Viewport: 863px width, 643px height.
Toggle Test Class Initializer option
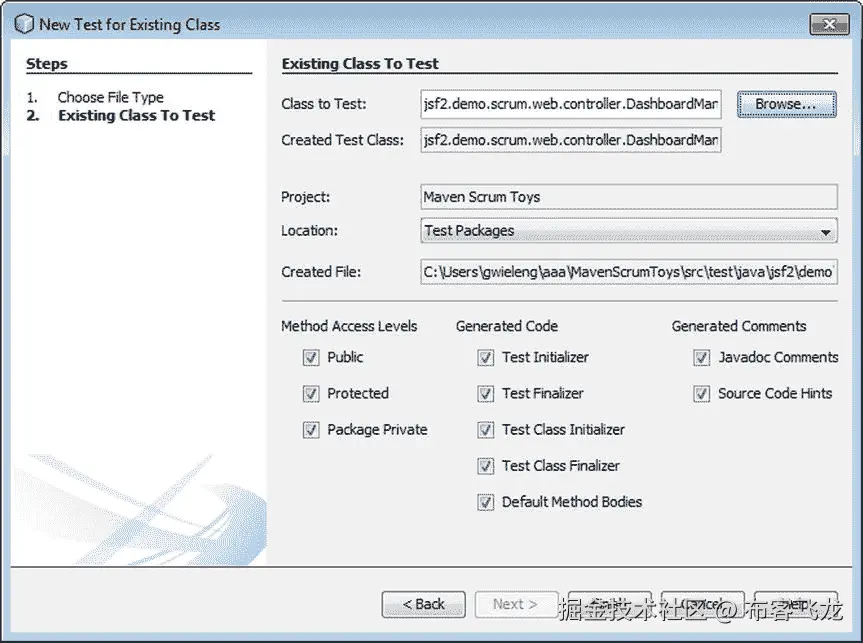point(485,429)
